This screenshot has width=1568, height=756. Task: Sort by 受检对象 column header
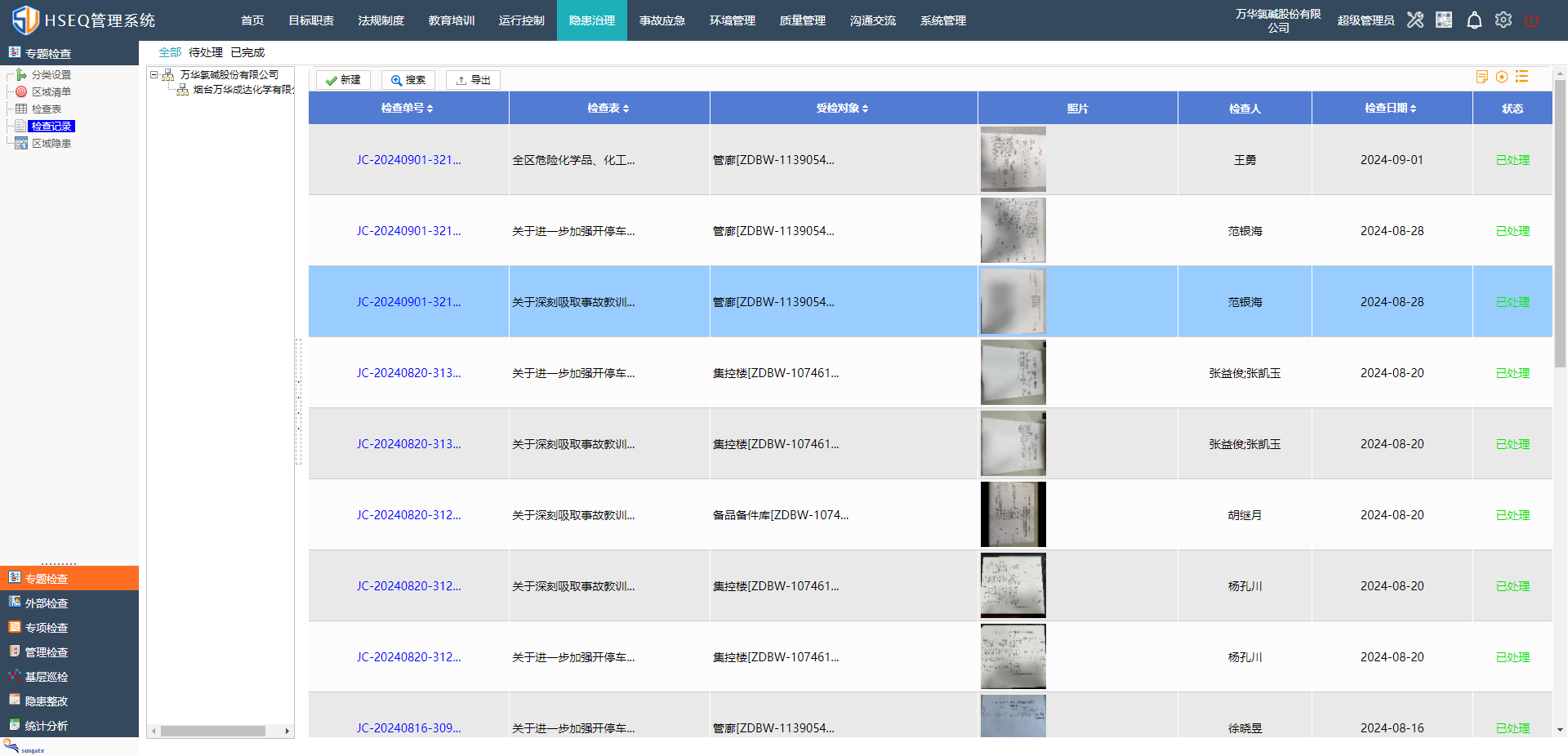coord(843,108)
